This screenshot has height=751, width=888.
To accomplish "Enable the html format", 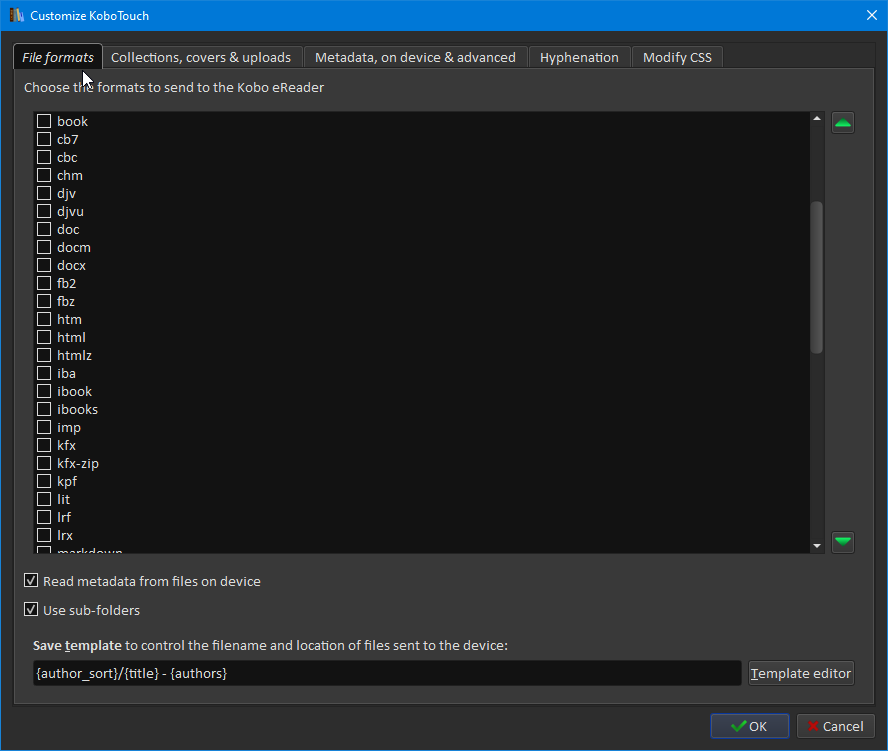I will click(44, 338).
